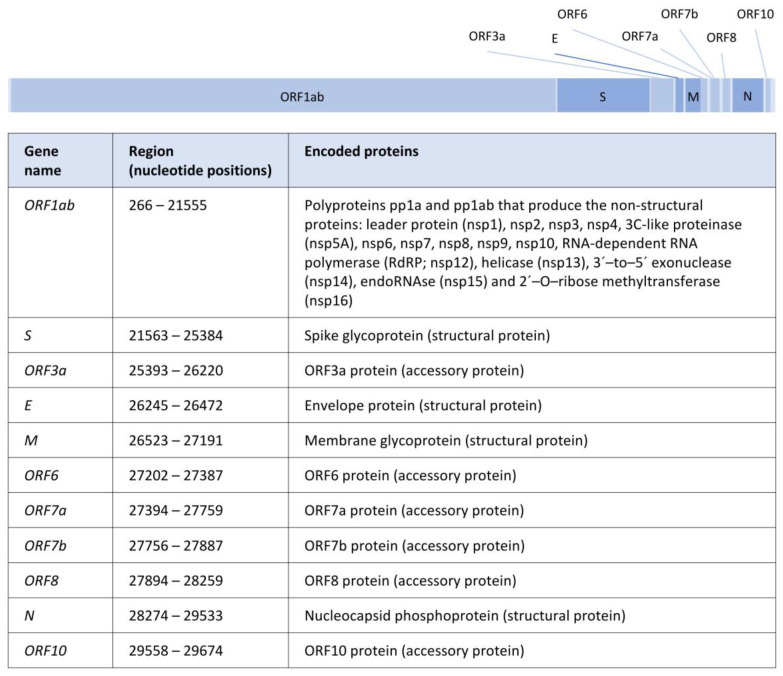Click the ORF6 label above the genome diagram
This screenshot has height=676, width=783.
click(572, 14)
